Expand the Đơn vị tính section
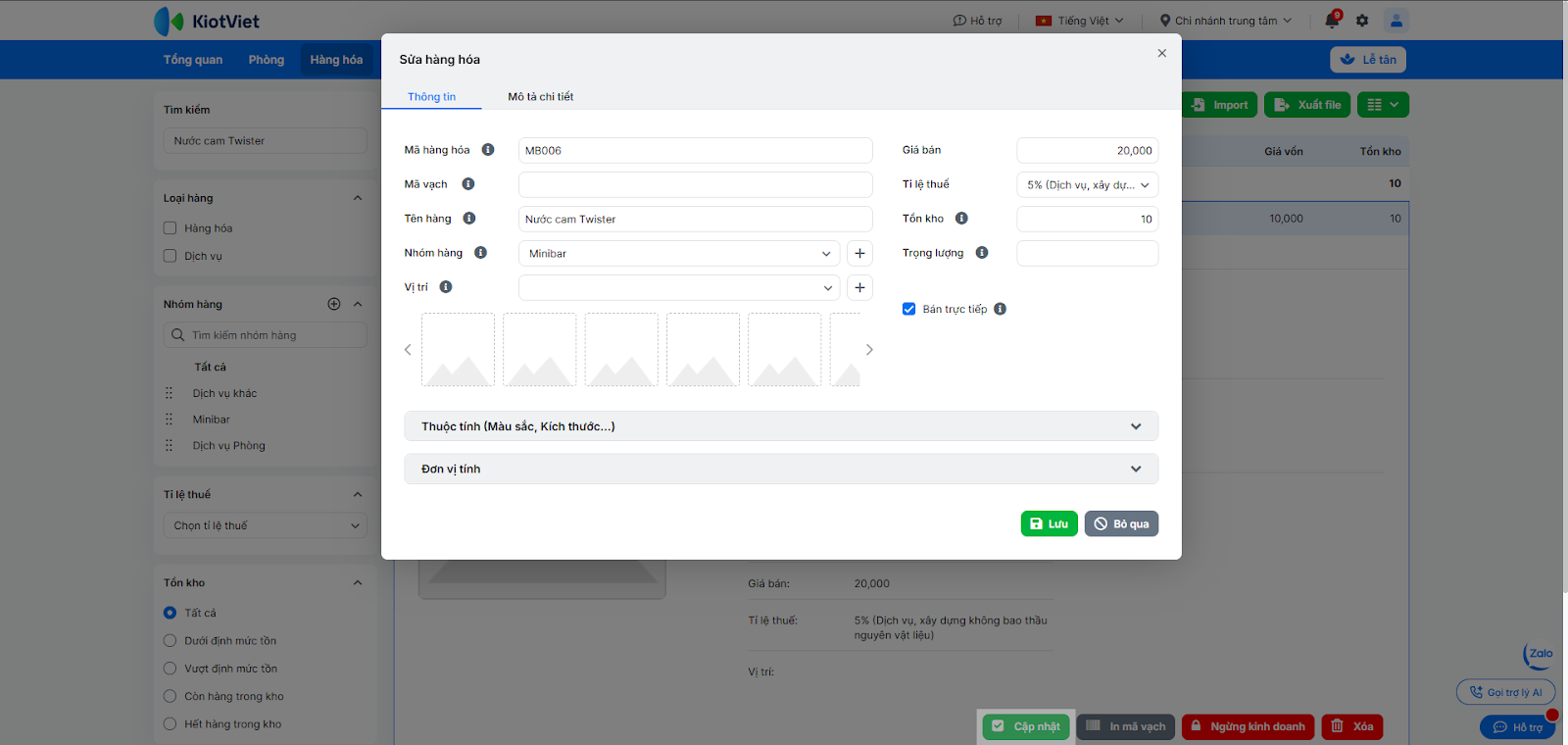The height and width of the screenshot is (745, 1568). coord(781,469)
